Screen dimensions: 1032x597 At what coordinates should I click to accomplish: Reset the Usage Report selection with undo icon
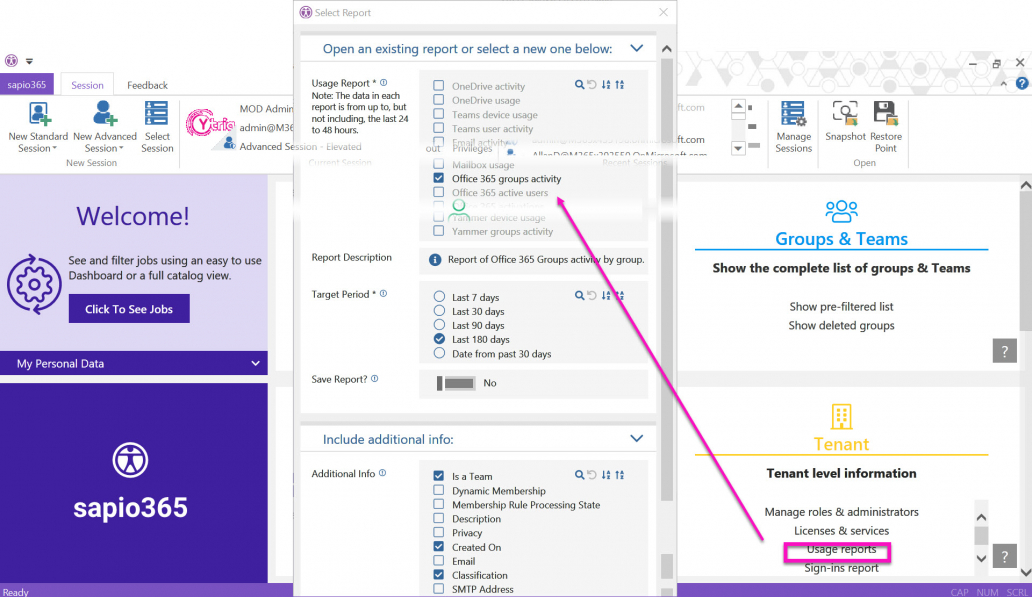(592, 84)
